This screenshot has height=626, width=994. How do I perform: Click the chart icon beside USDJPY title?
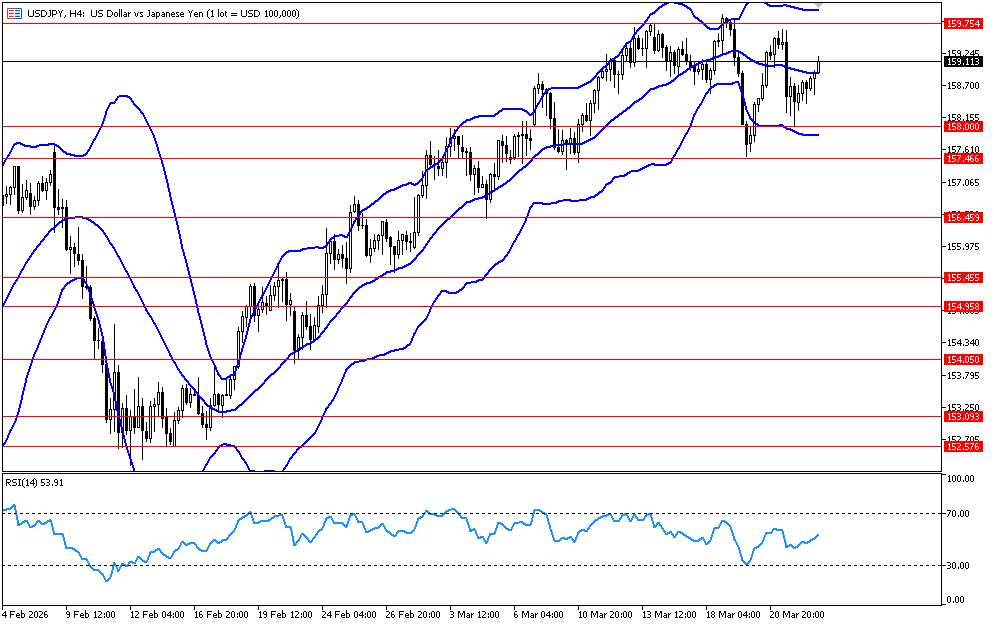(x=12, y=13)
